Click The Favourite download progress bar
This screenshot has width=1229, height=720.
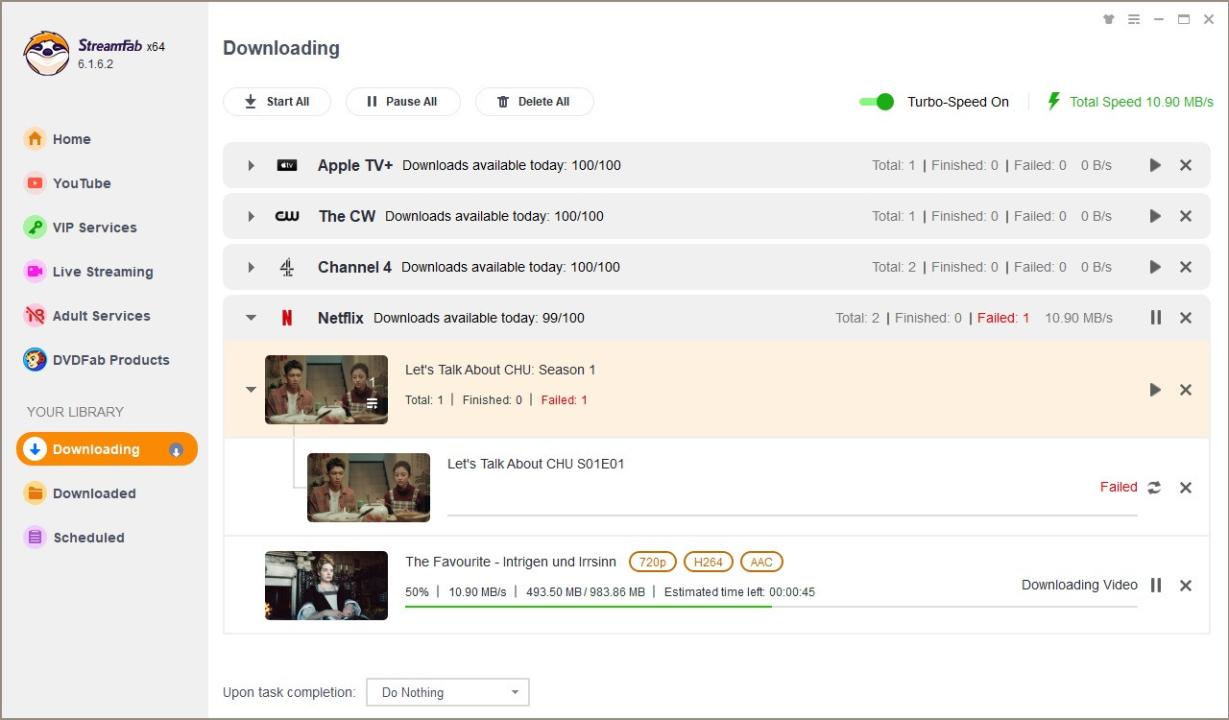[770, 606]
